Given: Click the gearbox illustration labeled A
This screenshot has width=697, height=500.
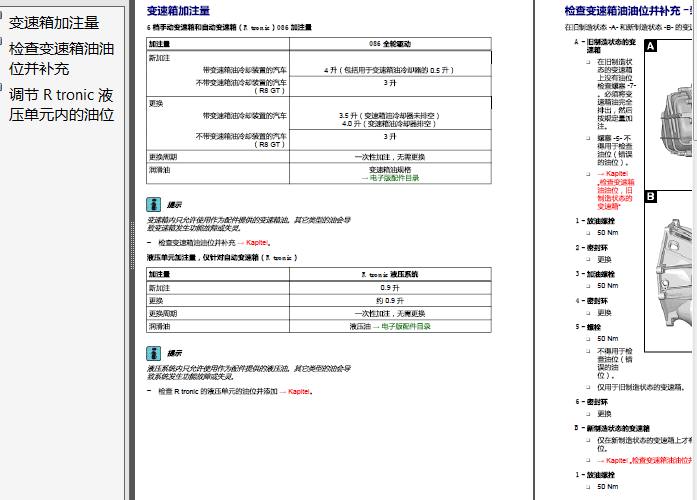Looking at the screenshot, I should point(671,115).
